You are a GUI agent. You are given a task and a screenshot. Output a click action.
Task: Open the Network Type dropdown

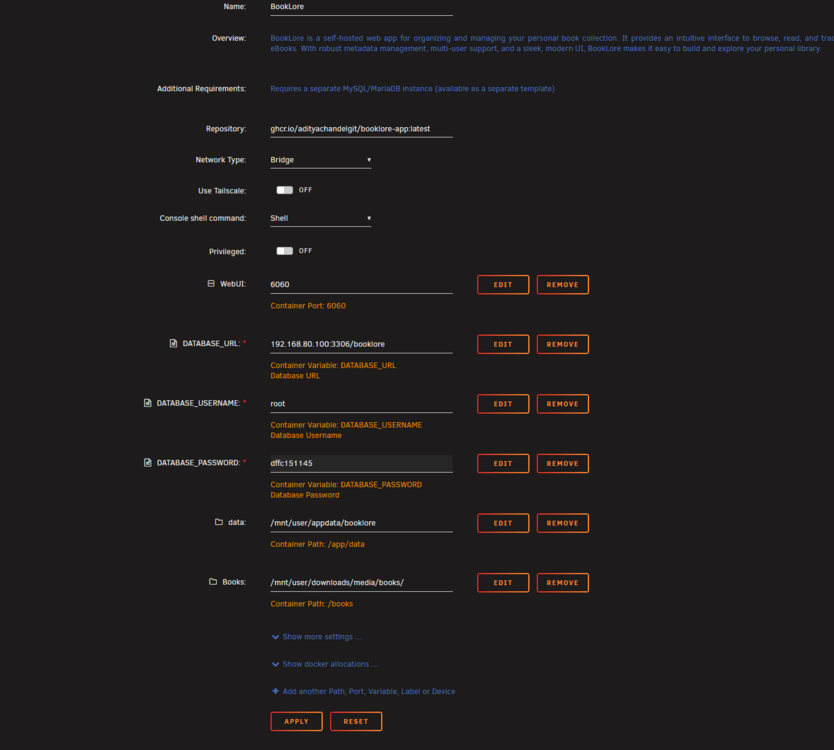[x=320, y=160]
